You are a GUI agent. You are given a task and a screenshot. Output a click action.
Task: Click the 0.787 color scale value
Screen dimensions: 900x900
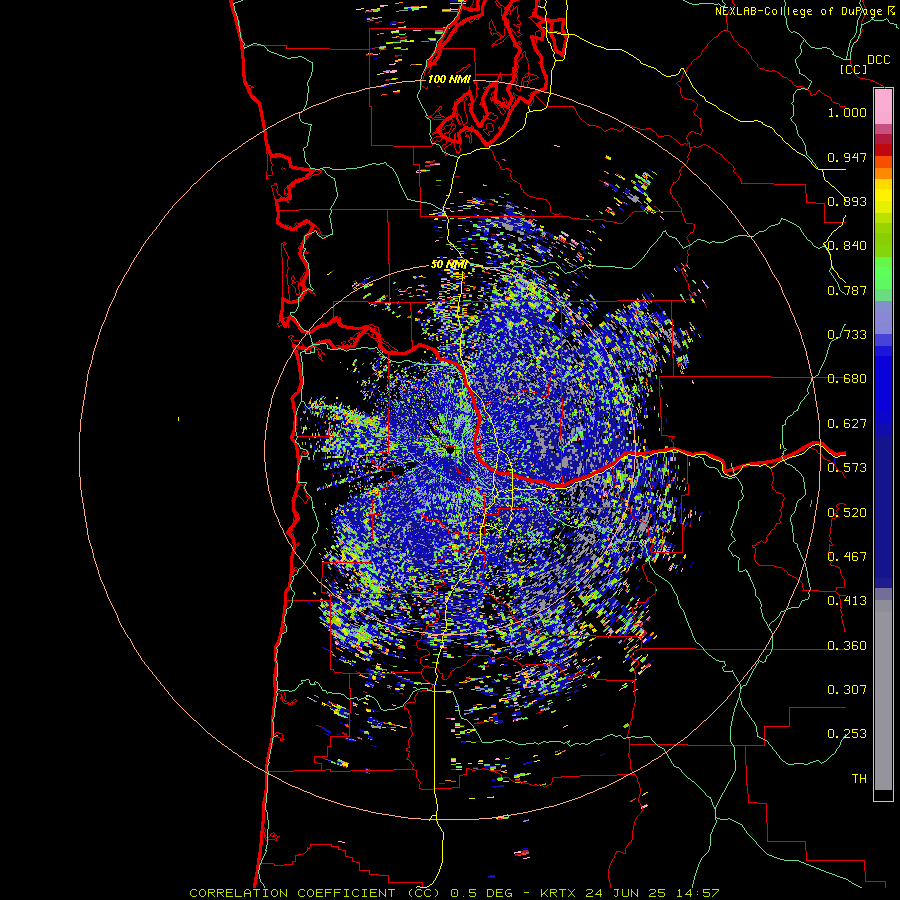(x=847, y=290)
